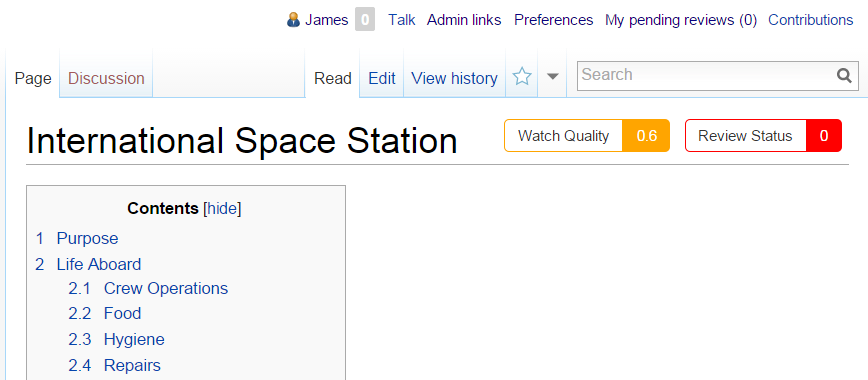Image resolution: width=868 pixels, height=380 pixels.
Task: Click the orange 0.6 quality score
Action: pyautogui.click(x=646, y=136)
